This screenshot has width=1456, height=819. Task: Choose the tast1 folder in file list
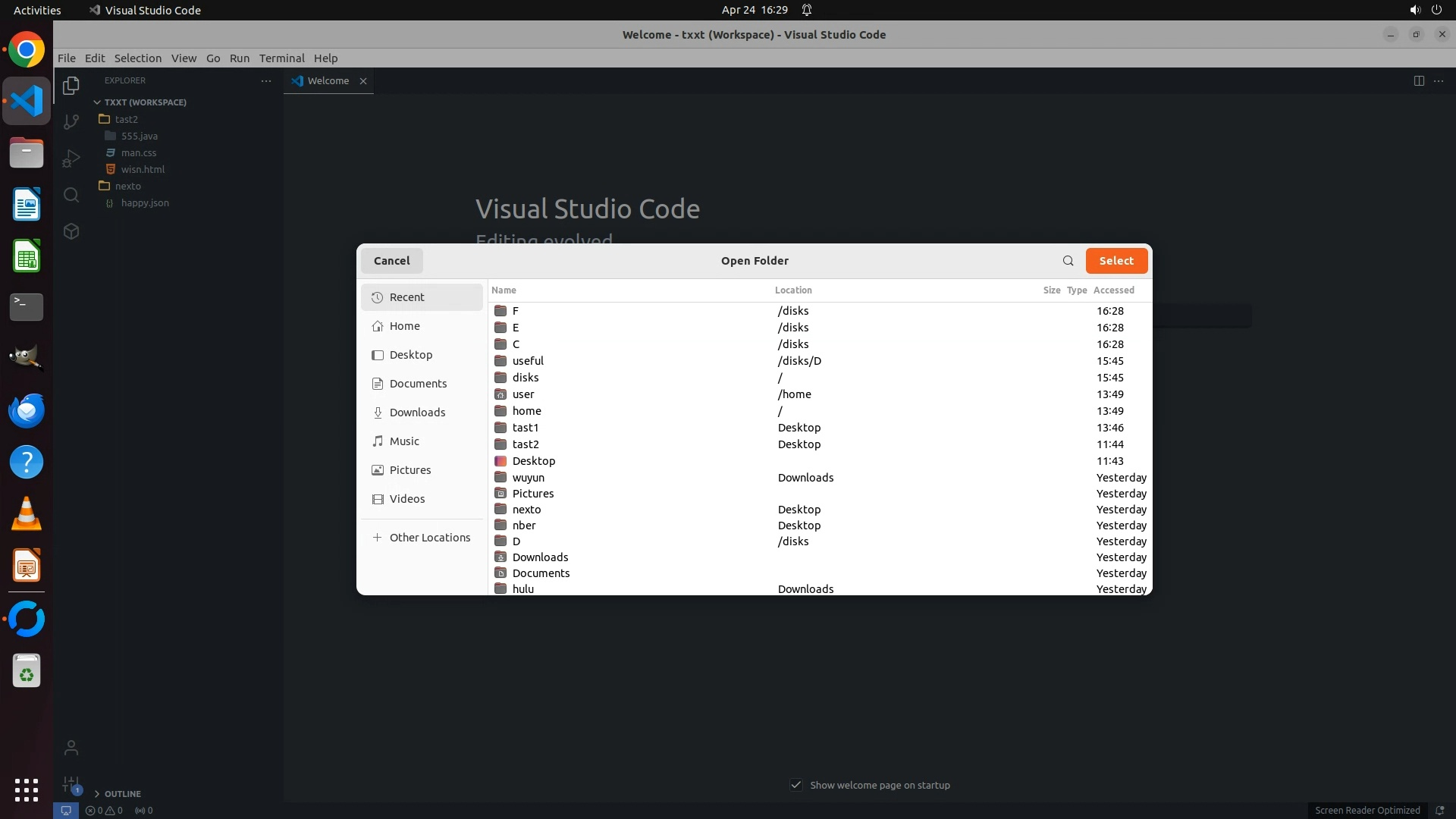(526, 428)
